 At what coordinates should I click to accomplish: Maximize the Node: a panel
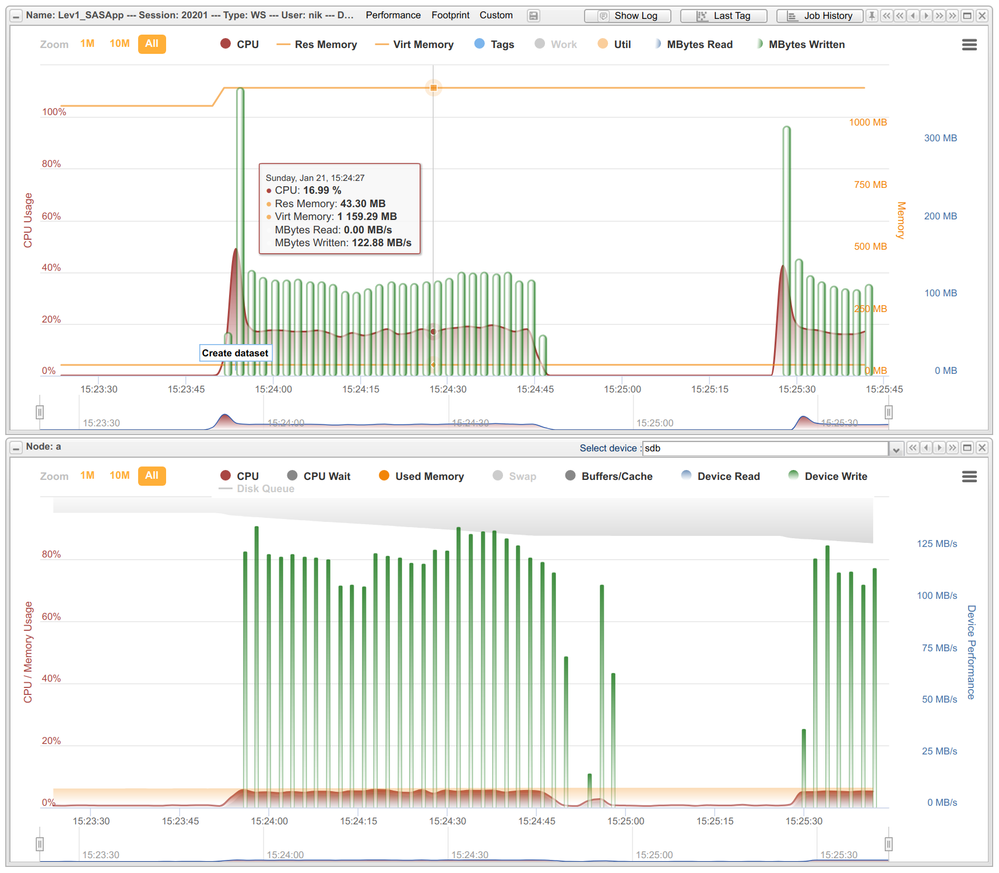(967, 448)
